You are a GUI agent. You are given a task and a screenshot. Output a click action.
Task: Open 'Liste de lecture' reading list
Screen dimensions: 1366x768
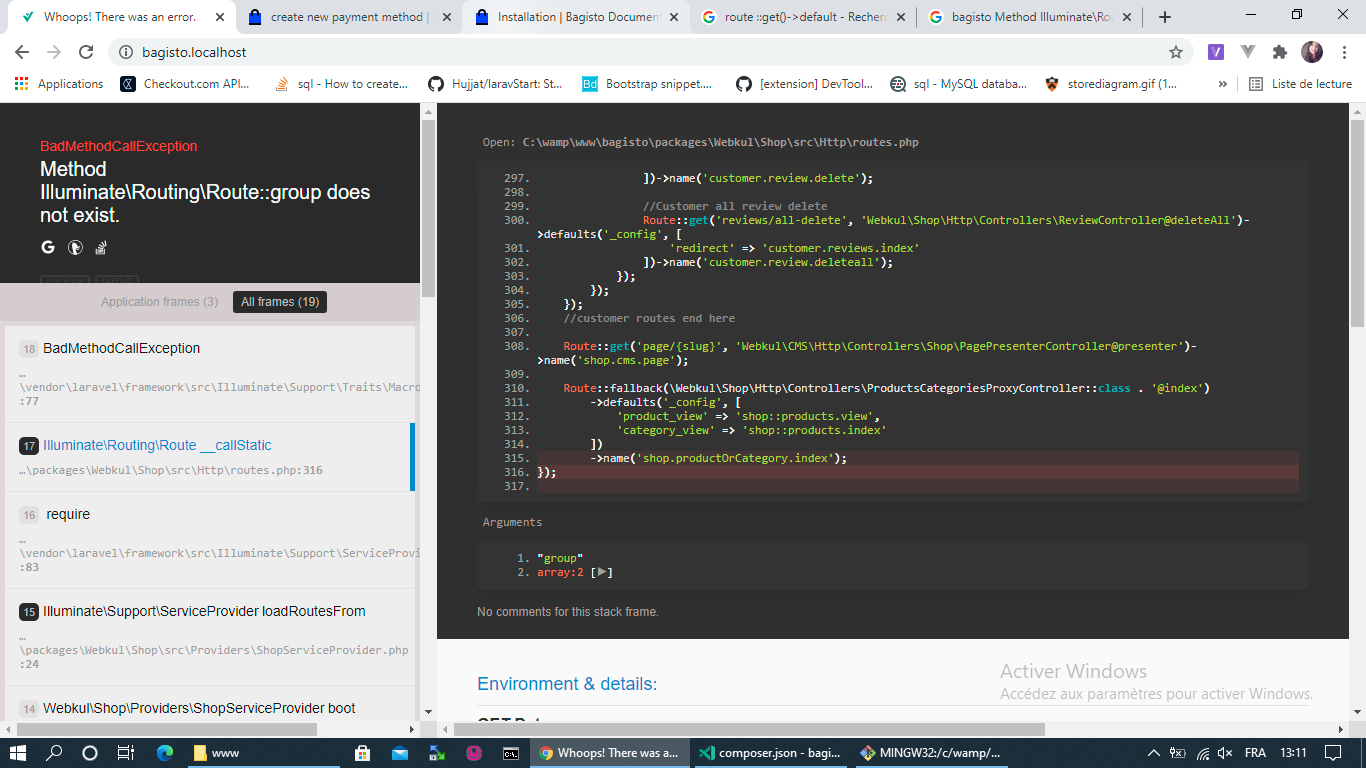(1301, 84)
